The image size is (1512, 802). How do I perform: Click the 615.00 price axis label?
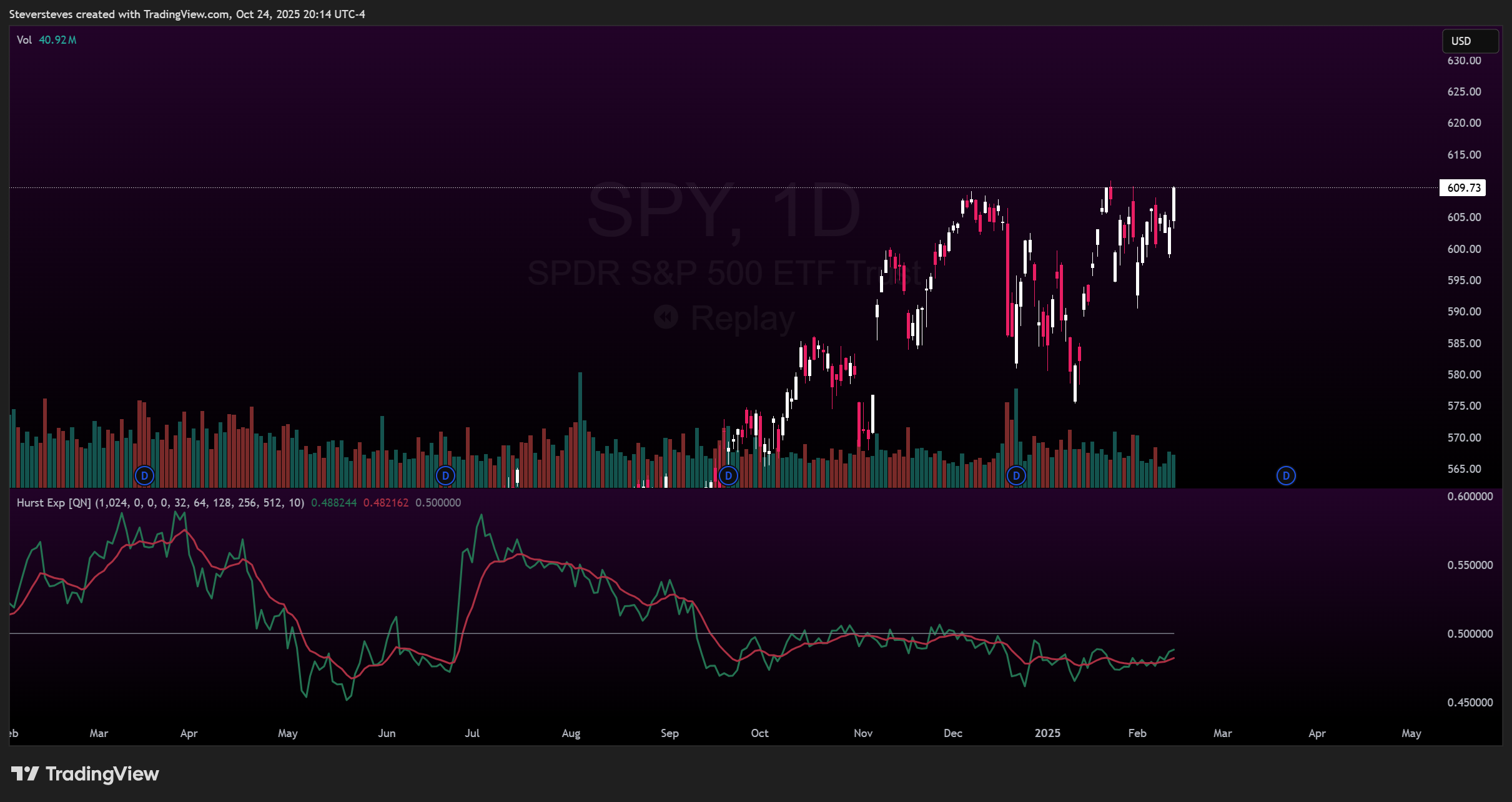(x=1464, y=155)
